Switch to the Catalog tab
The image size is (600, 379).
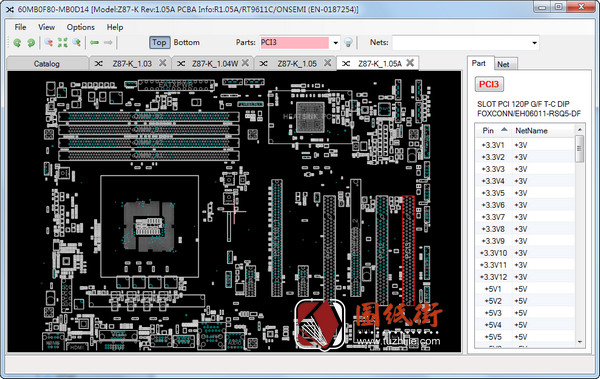(47, 64)
